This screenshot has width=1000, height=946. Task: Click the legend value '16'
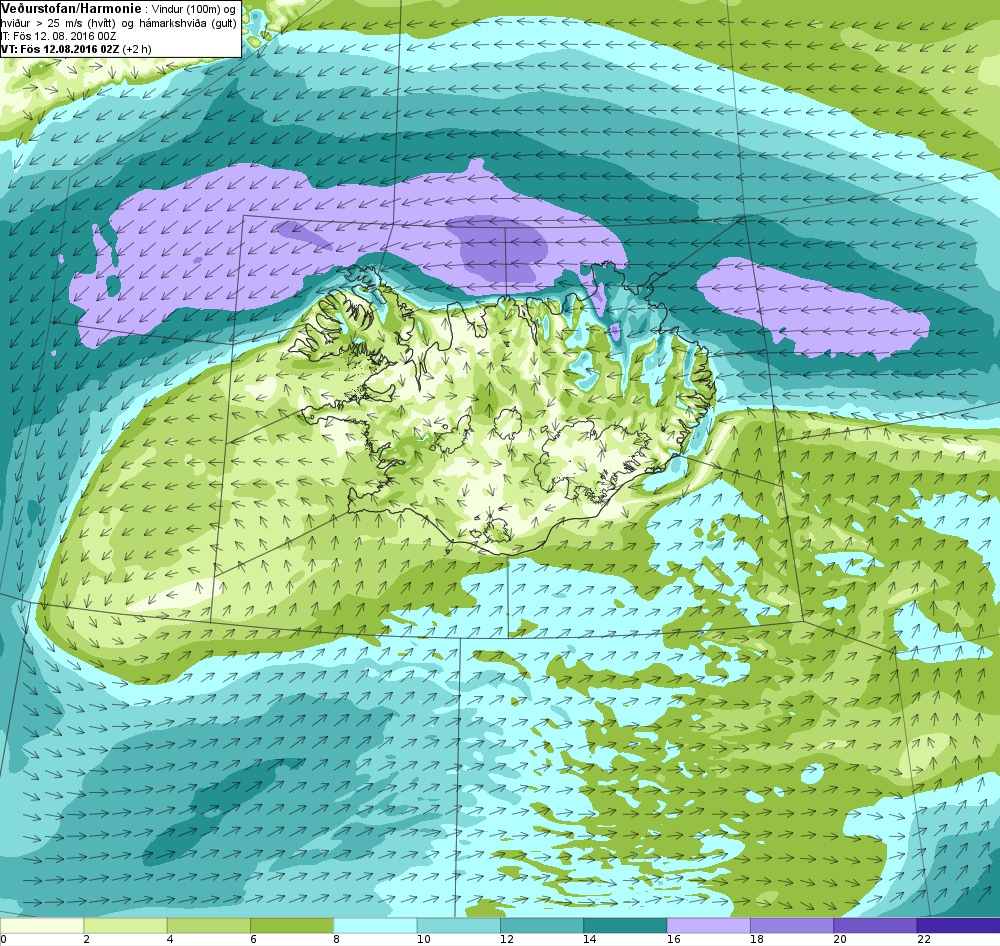click(673, 939)
